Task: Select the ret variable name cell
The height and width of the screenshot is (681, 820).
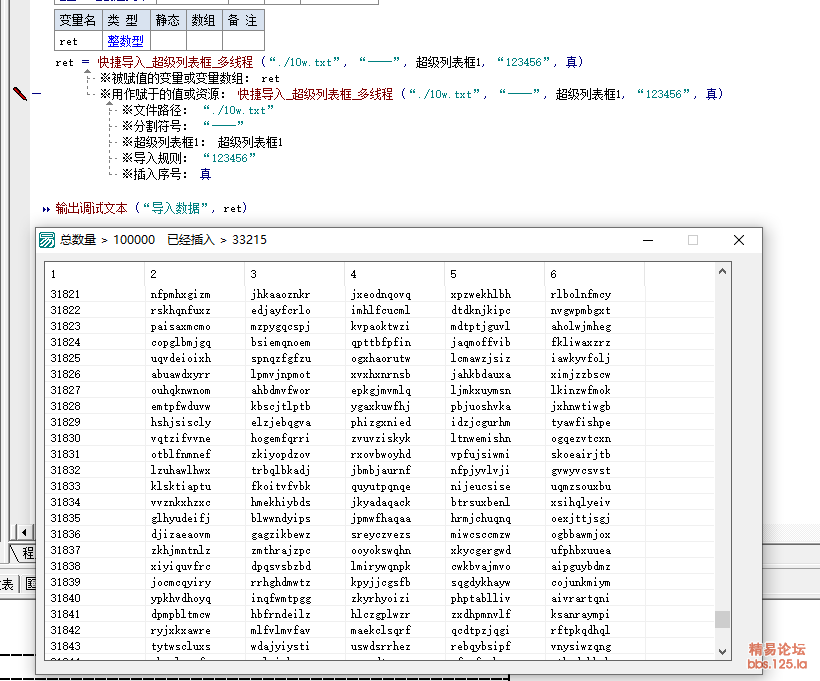Action: pyautogui.click(x=78, y=41)
